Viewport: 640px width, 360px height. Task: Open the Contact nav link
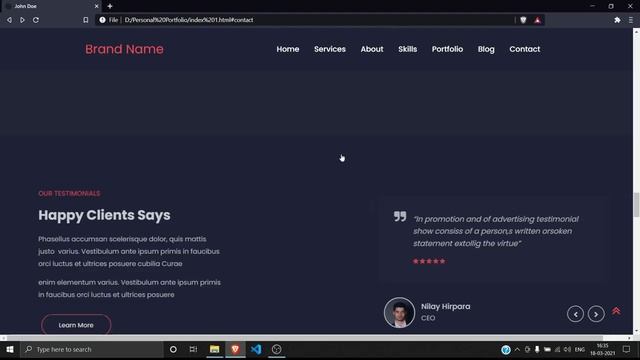[524, 49]
